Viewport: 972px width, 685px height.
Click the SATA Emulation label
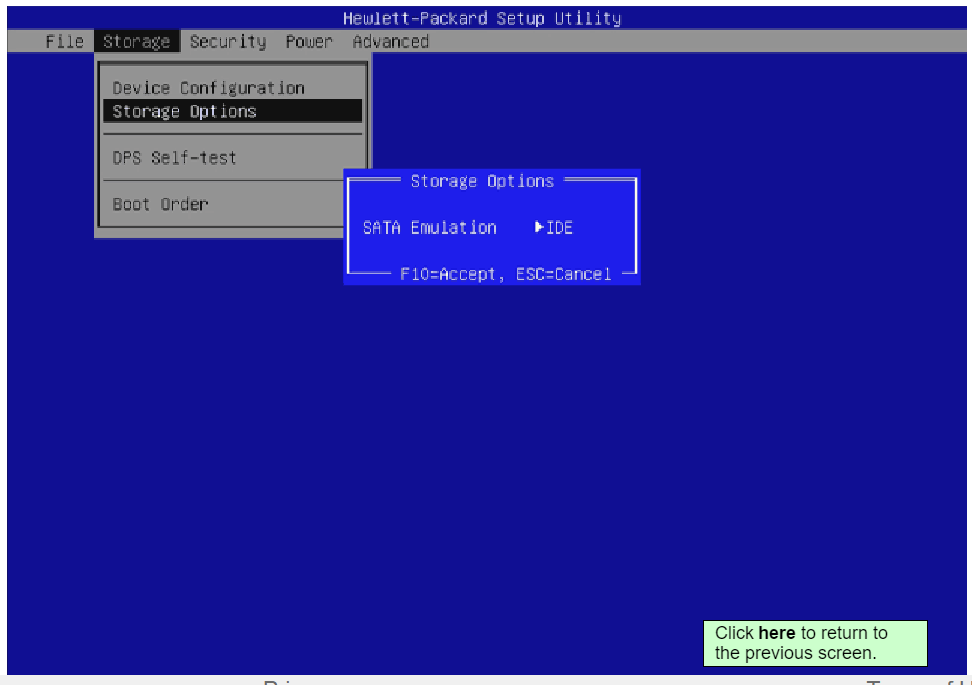tap(429, 228)
